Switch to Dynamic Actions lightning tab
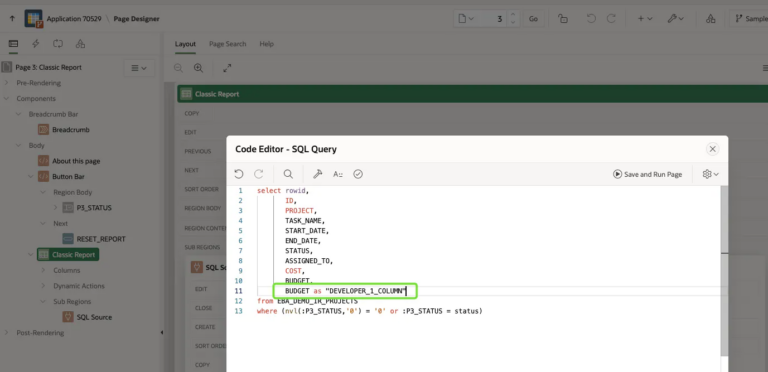The height and width of the screenshot is (372, 768). [36, 44]
